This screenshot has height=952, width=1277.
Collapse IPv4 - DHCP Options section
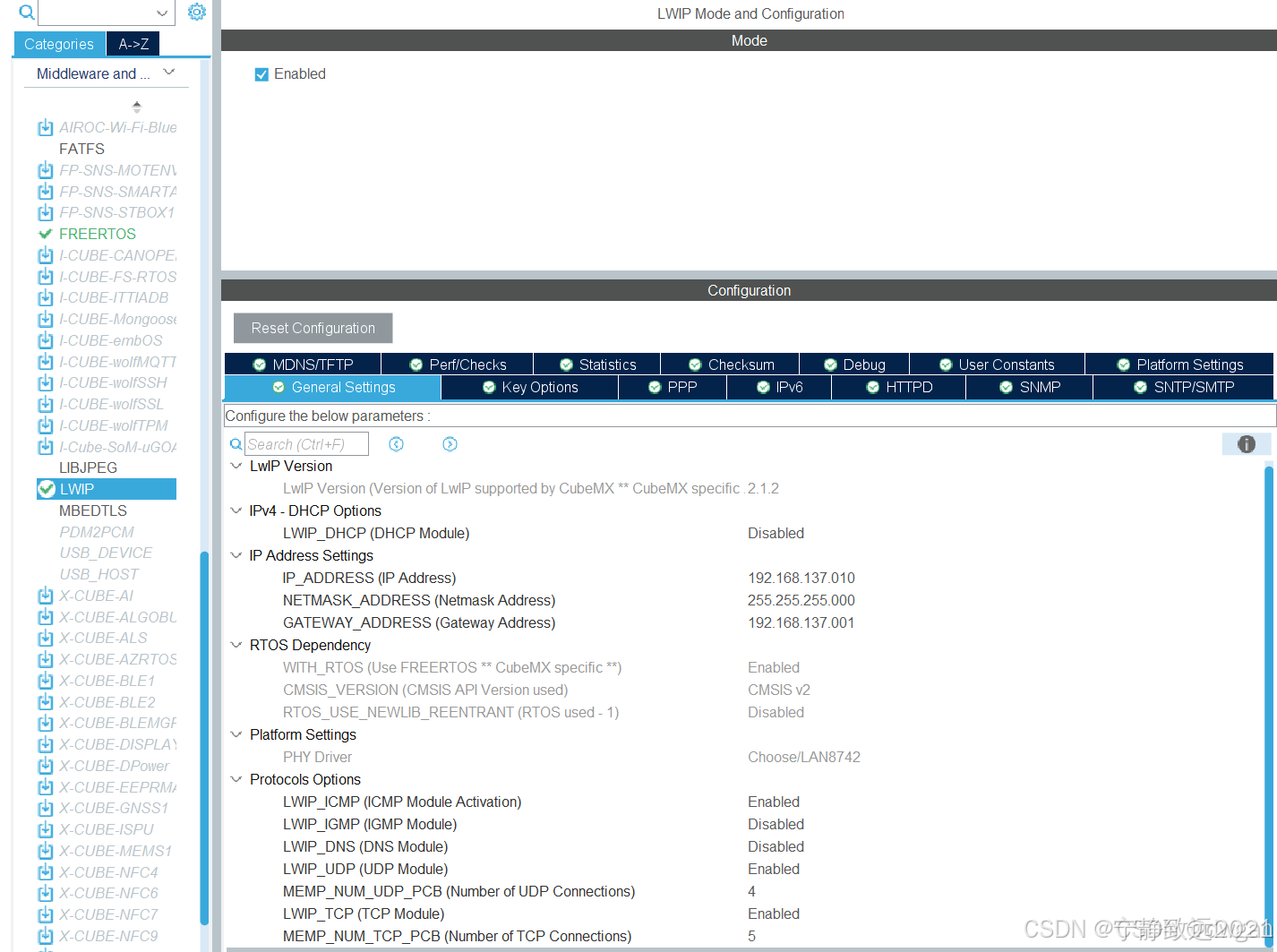click(x=236, y=510)
